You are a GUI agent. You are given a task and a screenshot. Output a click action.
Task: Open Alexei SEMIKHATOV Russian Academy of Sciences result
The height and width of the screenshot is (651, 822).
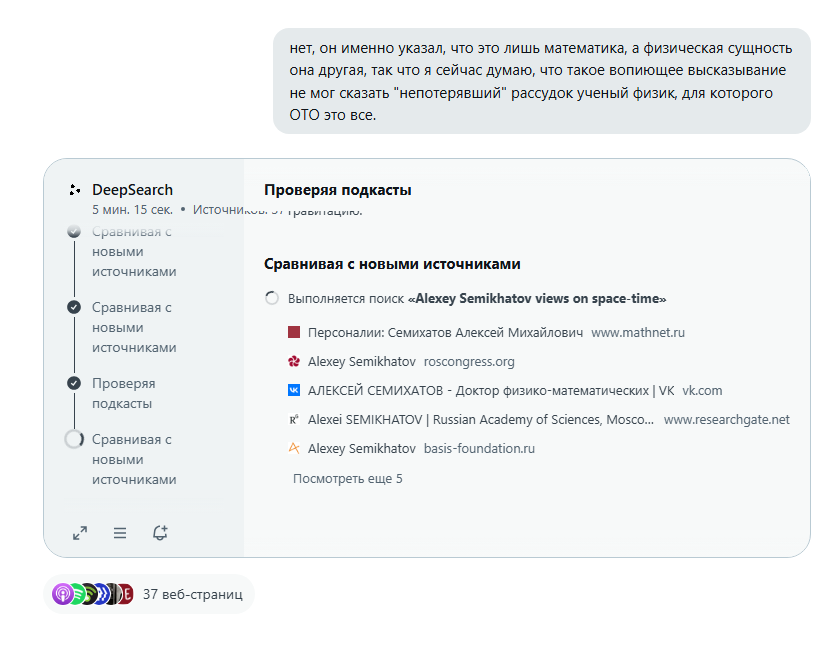(x=481, y=419)
